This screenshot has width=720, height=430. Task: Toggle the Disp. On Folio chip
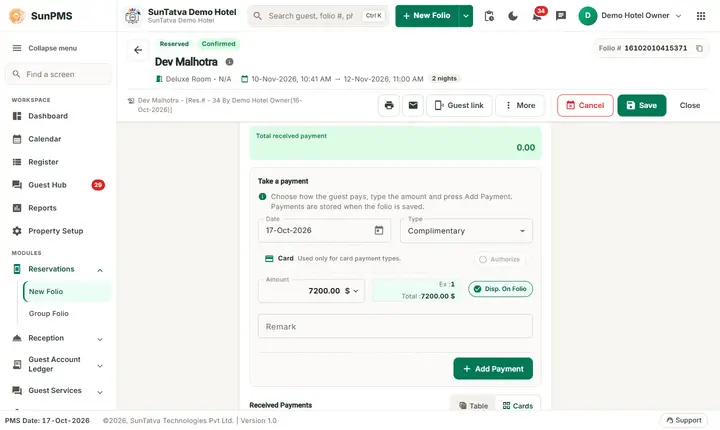(x=501, y=289)
